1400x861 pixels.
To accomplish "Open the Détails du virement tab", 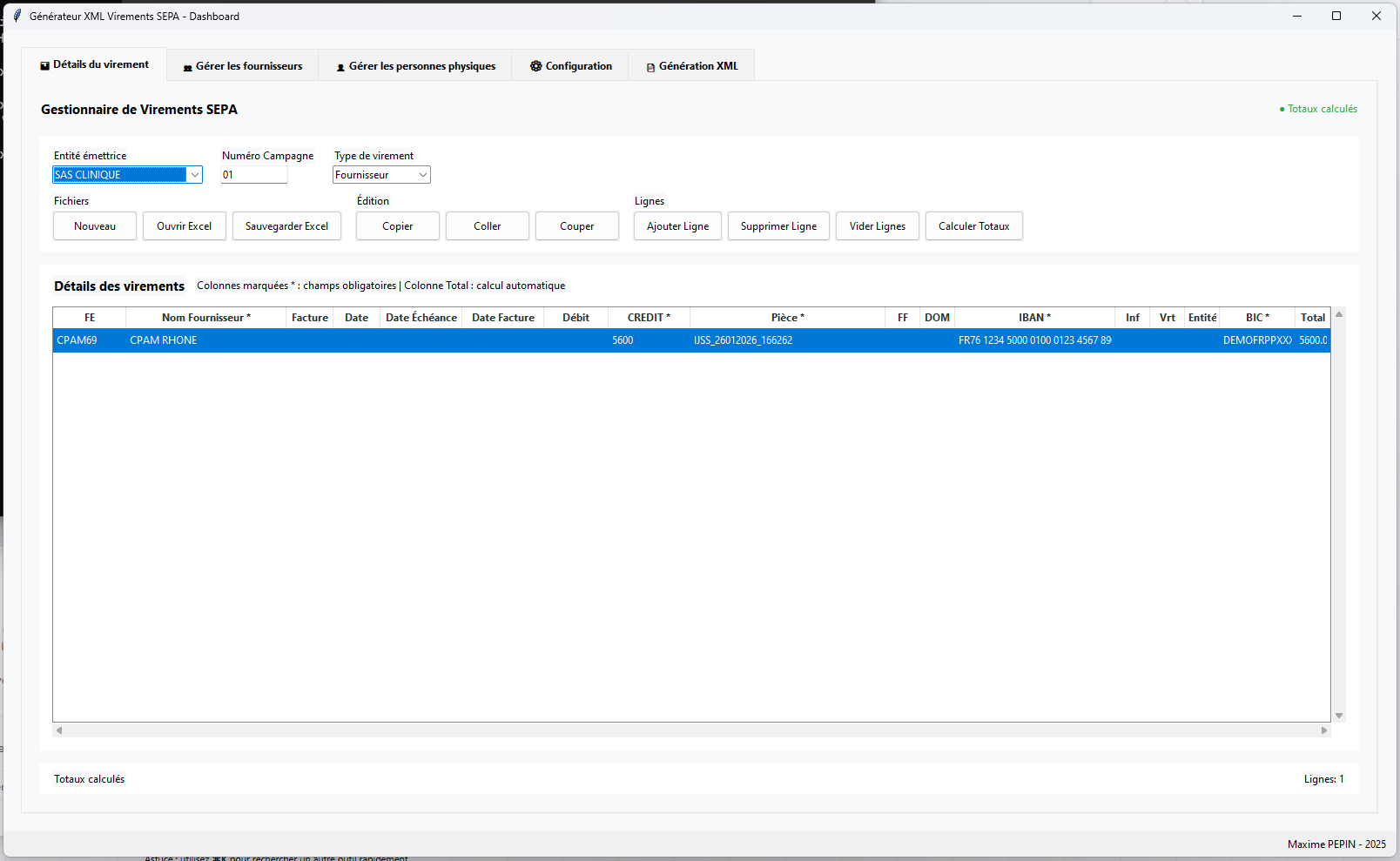I will pyautogui.click(x=94, y=64).
